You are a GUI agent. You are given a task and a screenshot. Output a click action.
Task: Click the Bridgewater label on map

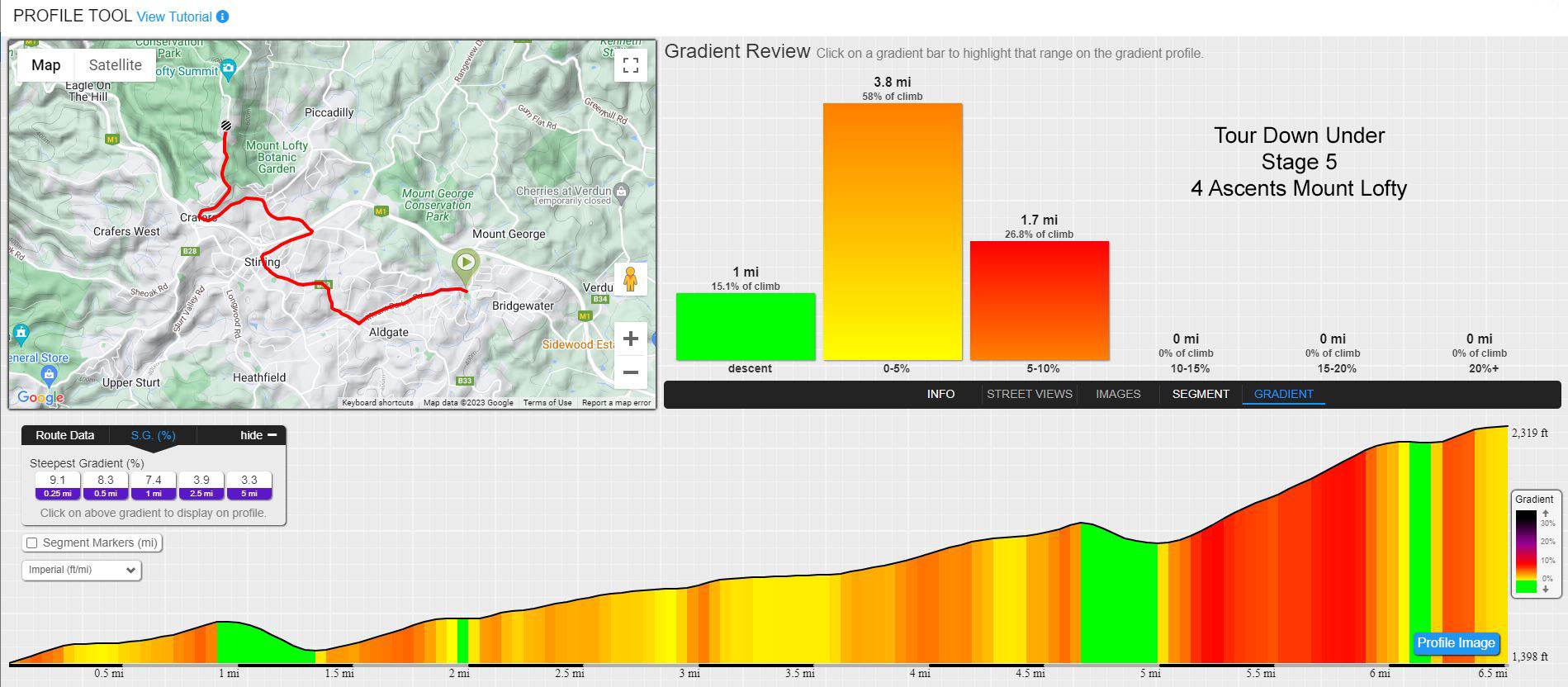pos(523,306)
